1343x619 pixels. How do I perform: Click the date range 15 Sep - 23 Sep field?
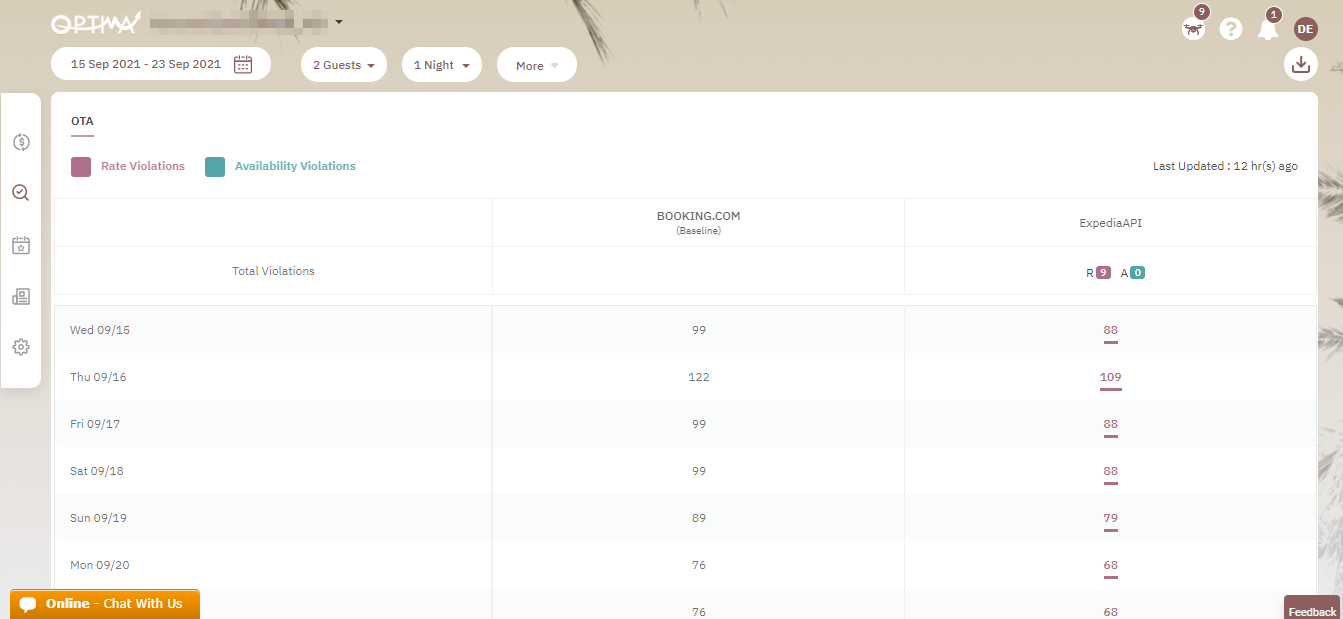161,64
